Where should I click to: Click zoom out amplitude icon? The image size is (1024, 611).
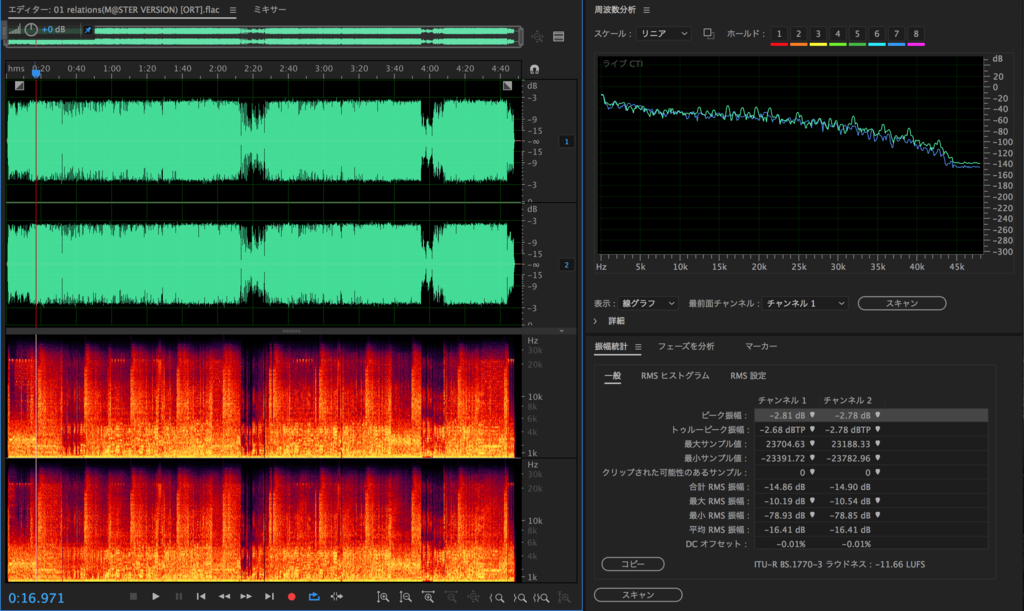point(406,597)
